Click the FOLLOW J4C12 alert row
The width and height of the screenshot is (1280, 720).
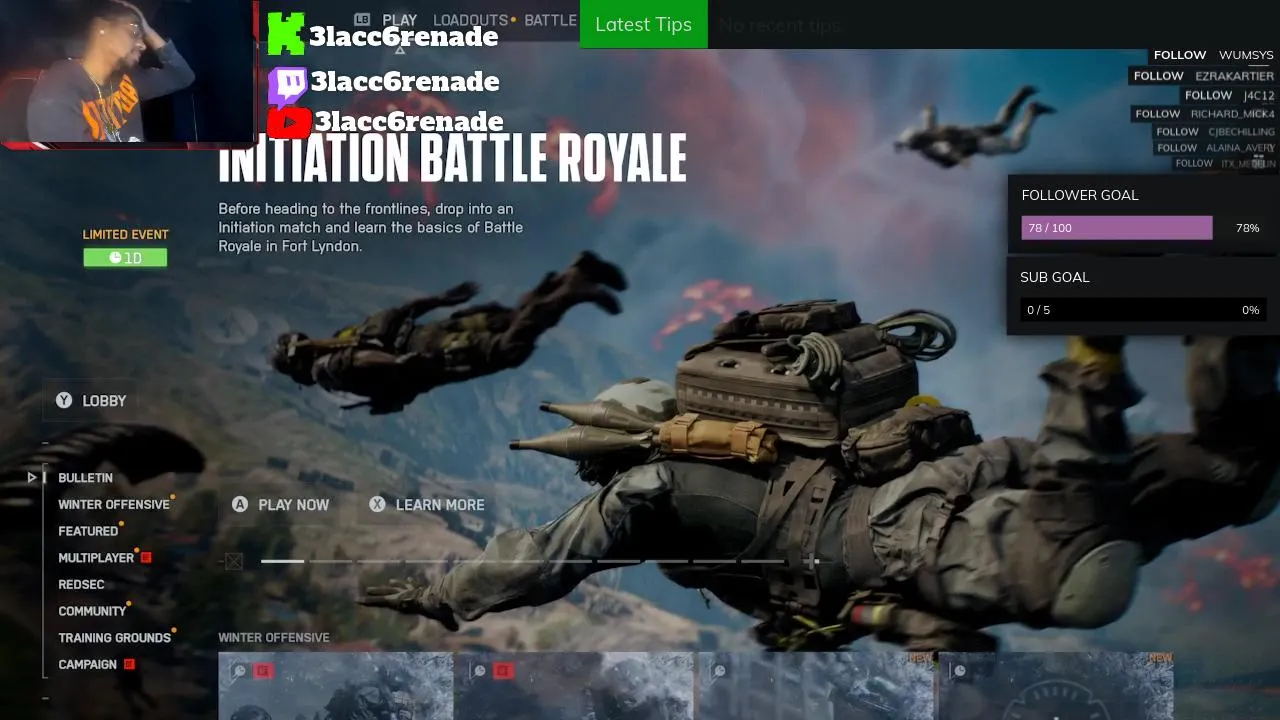click(1229, 96)
